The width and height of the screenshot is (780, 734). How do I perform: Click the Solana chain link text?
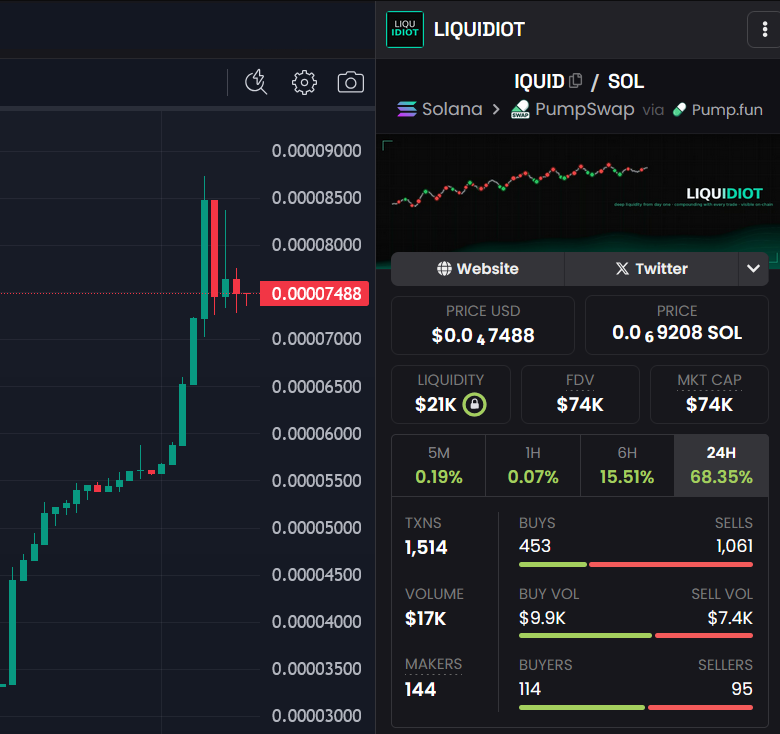(x=452, y=109)
